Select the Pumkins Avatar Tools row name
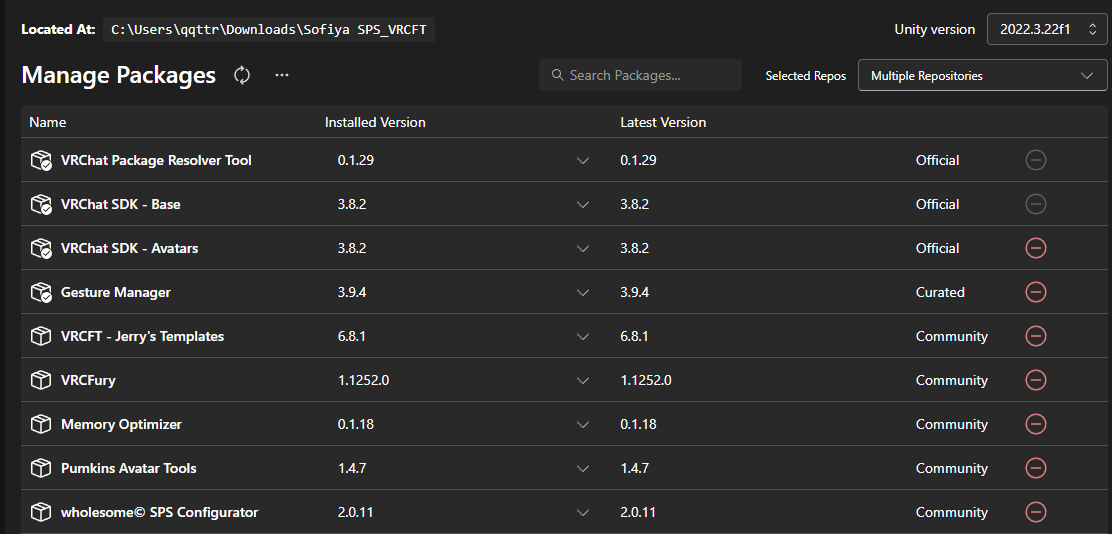The image size is (1112, 534). [129, 468]
